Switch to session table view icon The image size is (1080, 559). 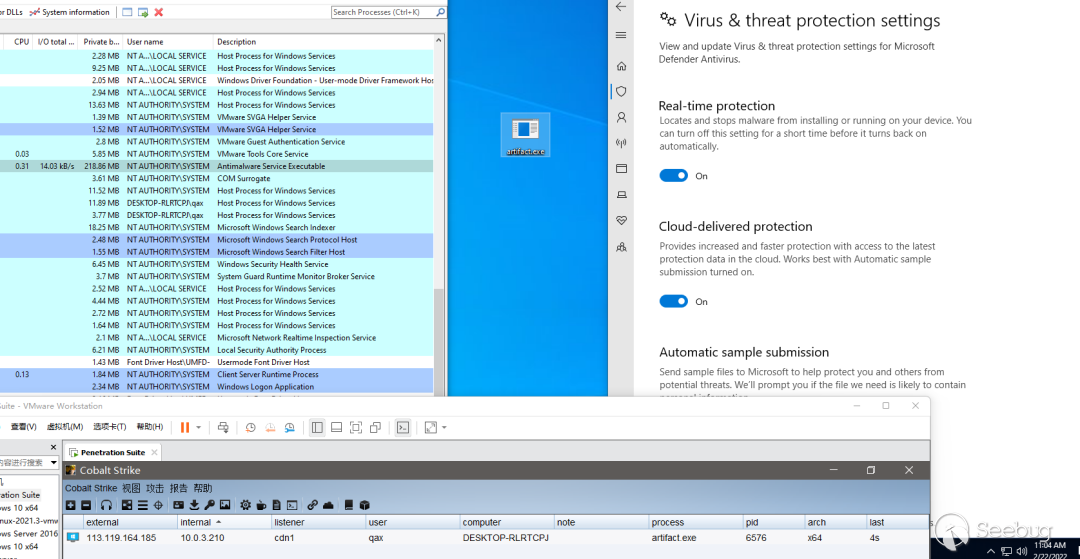click(143, 505)
